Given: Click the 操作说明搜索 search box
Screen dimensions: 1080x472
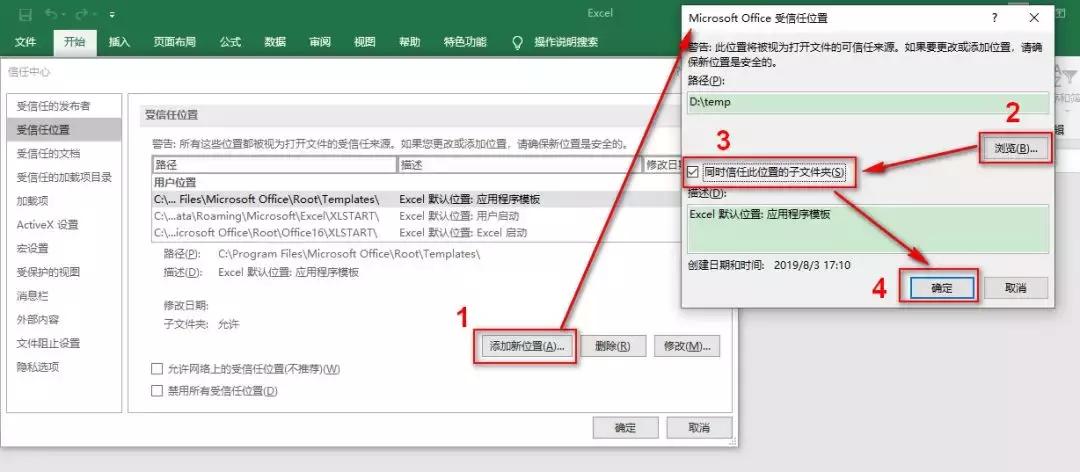Looking at the screenshot, I should tap(566, 42).
